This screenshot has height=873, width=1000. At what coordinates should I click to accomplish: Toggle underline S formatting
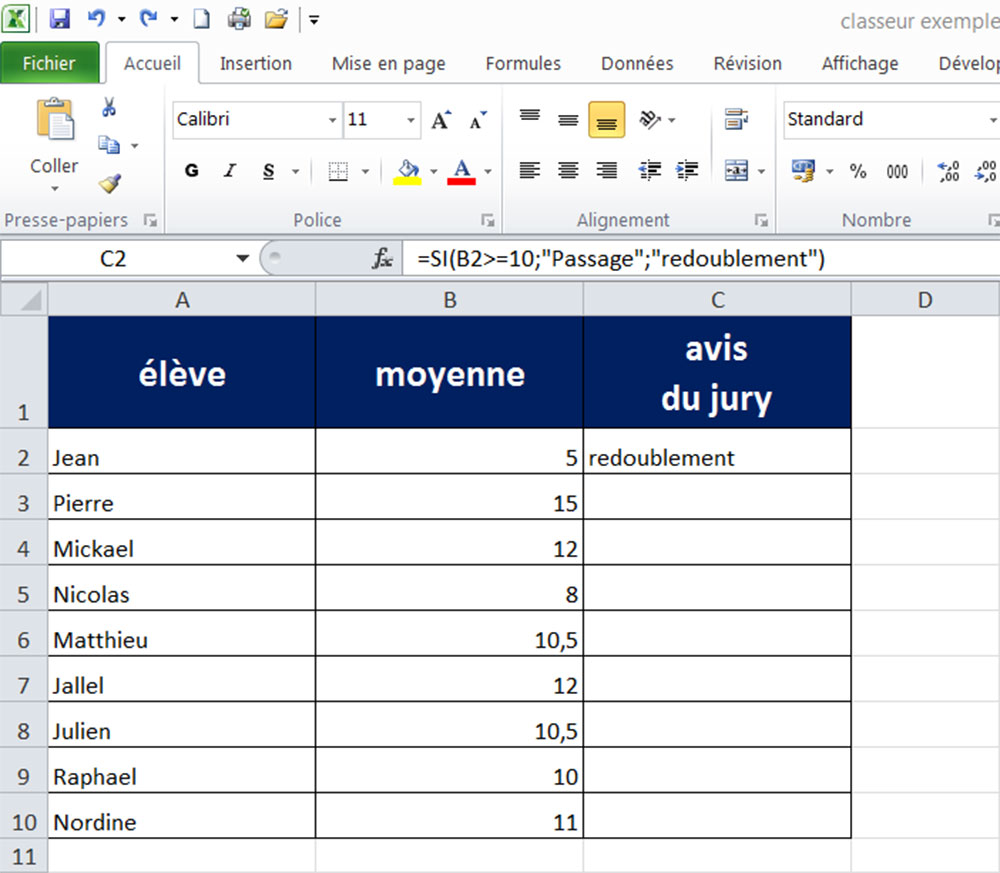[x=268, y=171]
